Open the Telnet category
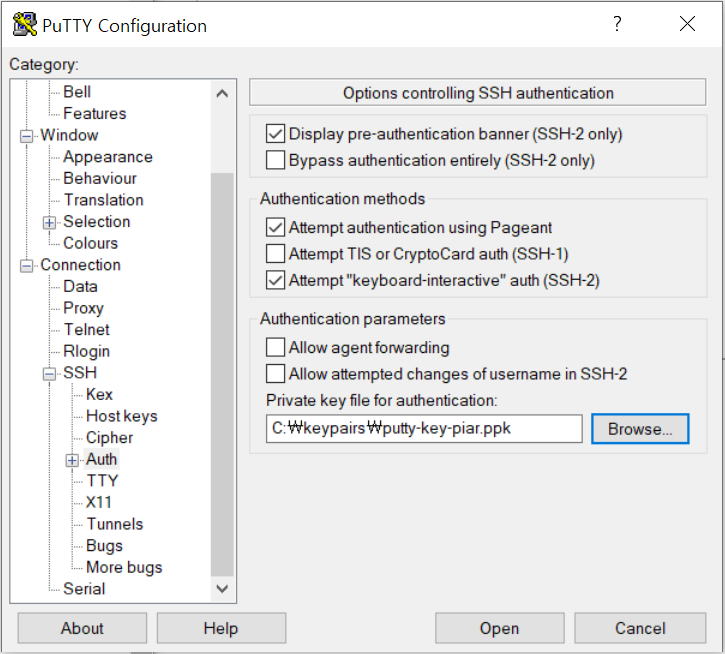Image resolution: width=725 pixels, height=654 pixels. tap(86, 330)
